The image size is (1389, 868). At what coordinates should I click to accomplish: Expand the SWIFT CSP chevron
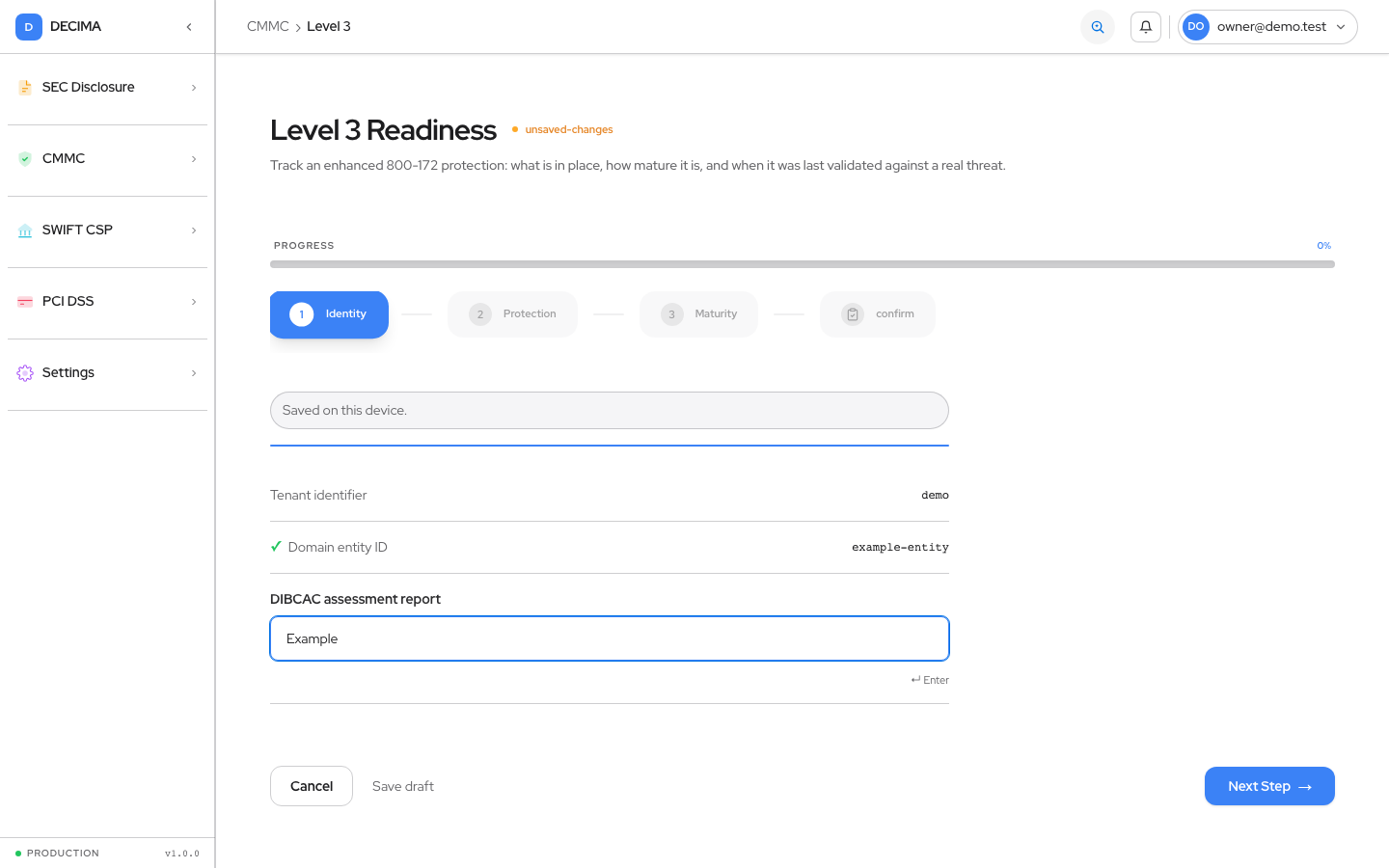pos(194,231)
